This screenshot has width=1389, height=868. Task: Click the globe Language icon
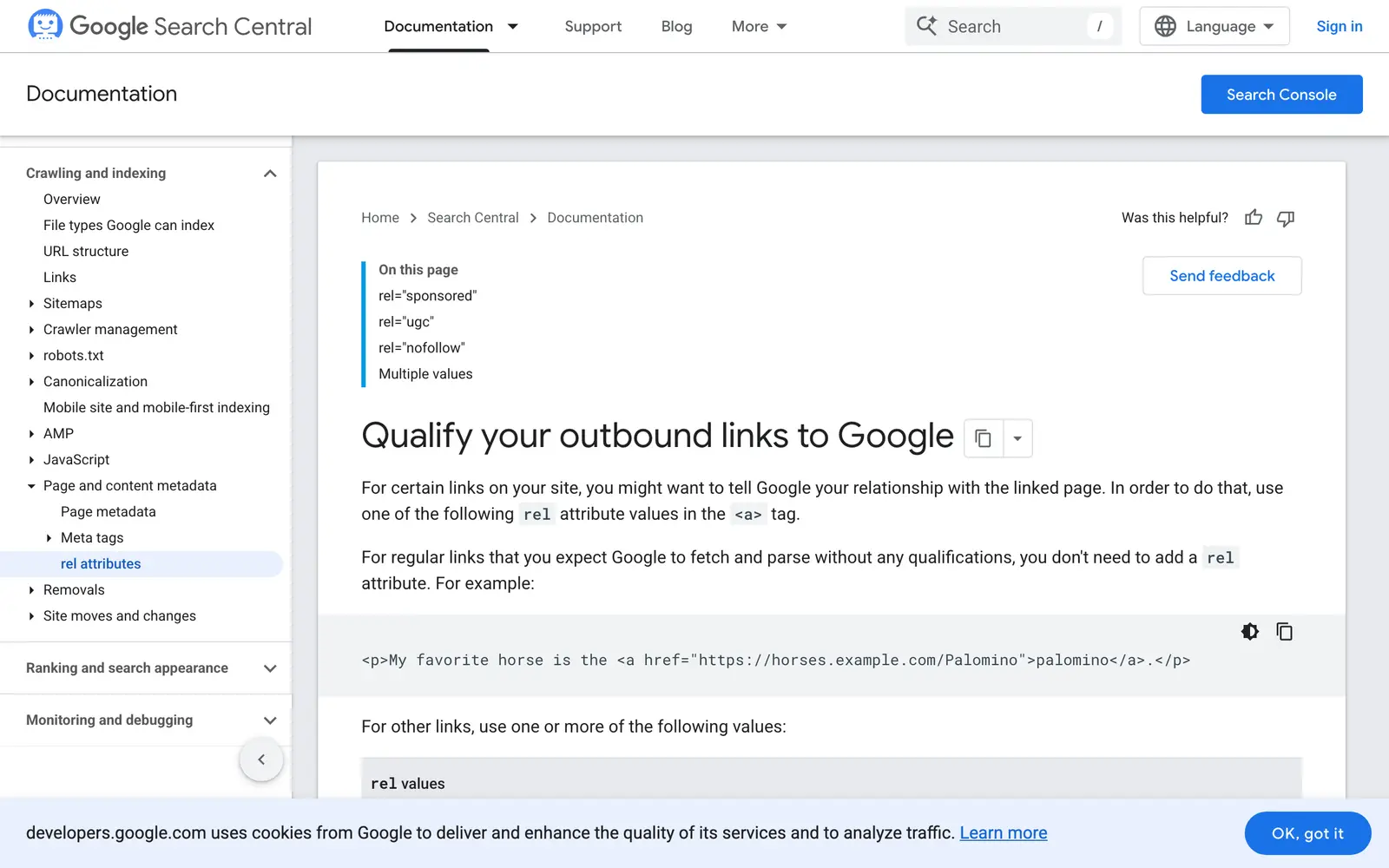point(1165,26)
